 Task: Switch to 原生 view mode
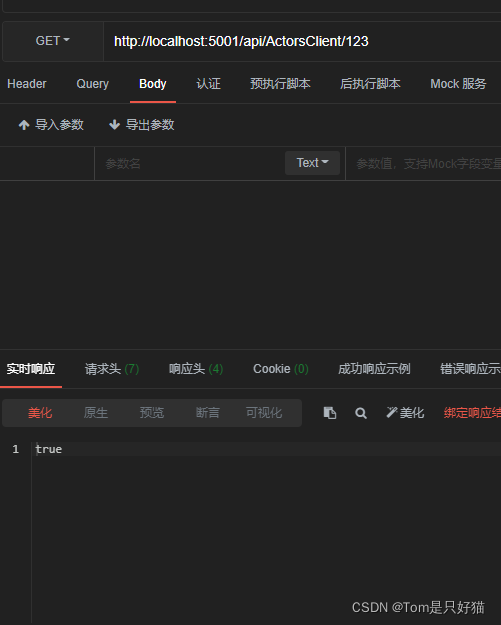click(x=96, y=413)
